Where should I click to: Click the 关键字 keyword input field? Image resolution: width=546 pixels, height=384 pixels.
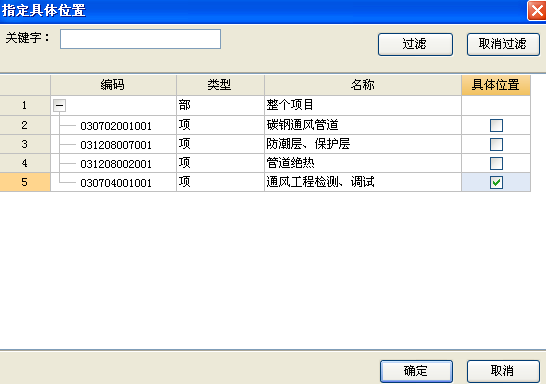point(140,39)
